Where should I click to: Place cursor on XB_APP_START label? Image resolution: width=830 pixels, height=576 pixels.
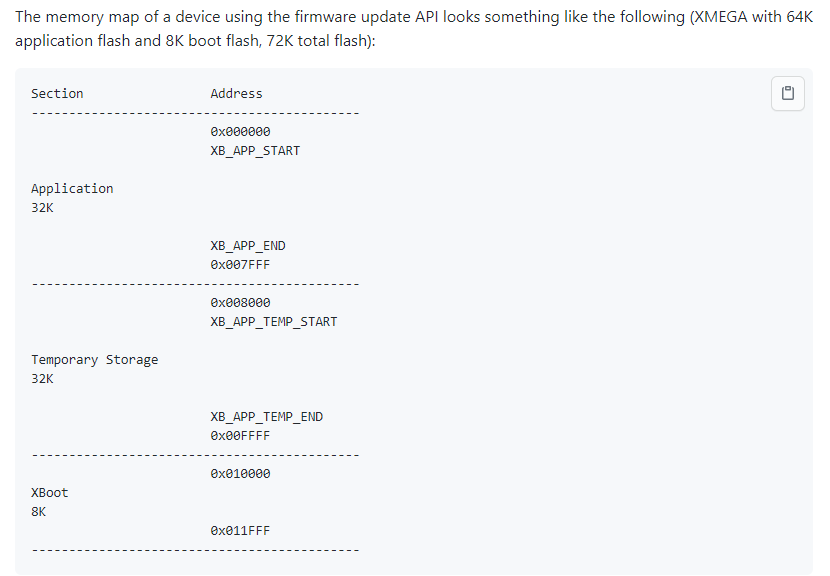[x=255, y=151]
